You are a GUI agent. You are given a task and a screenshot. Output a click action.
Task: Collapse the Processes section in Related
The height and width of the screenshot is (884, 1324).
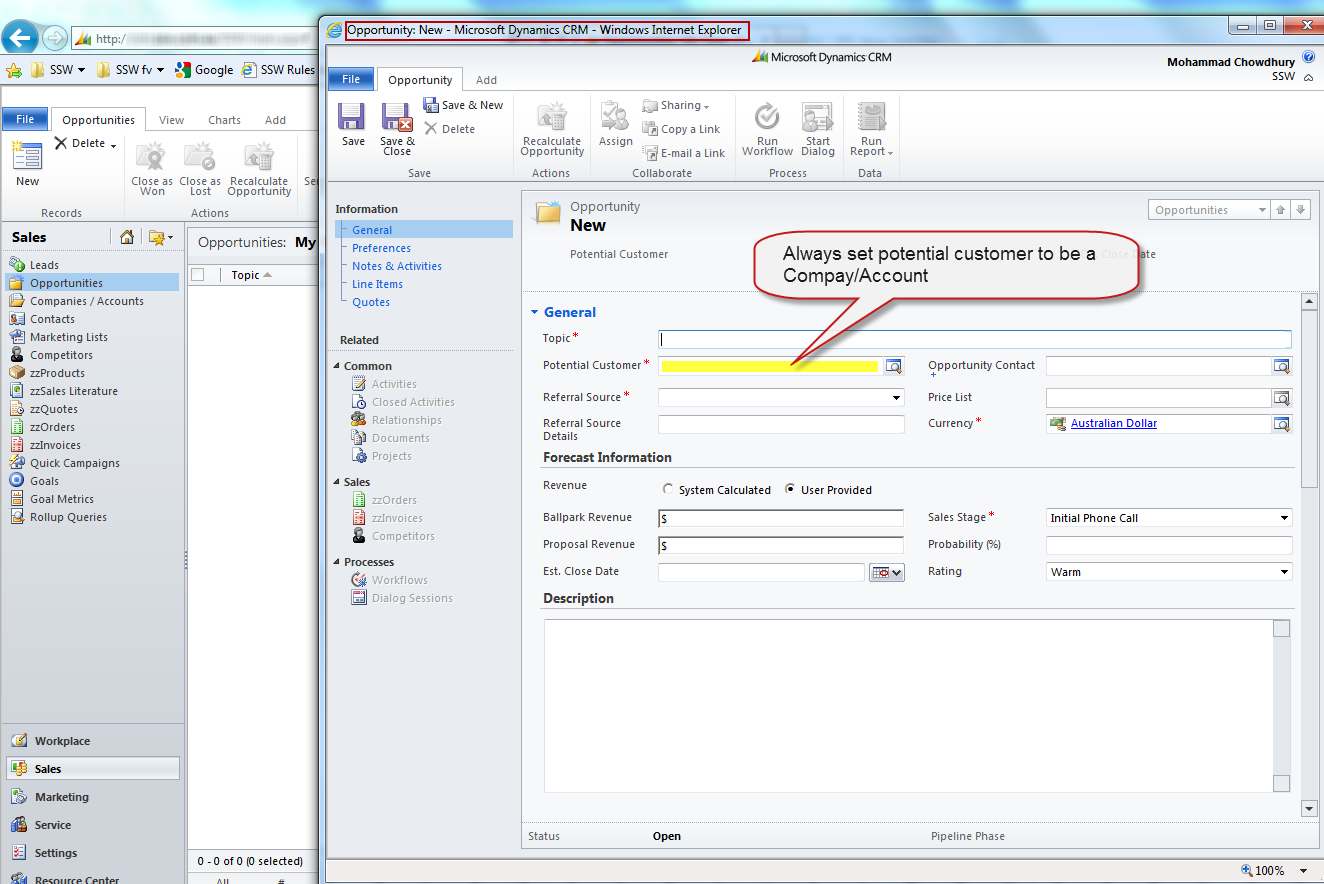(x=336, y=562)
